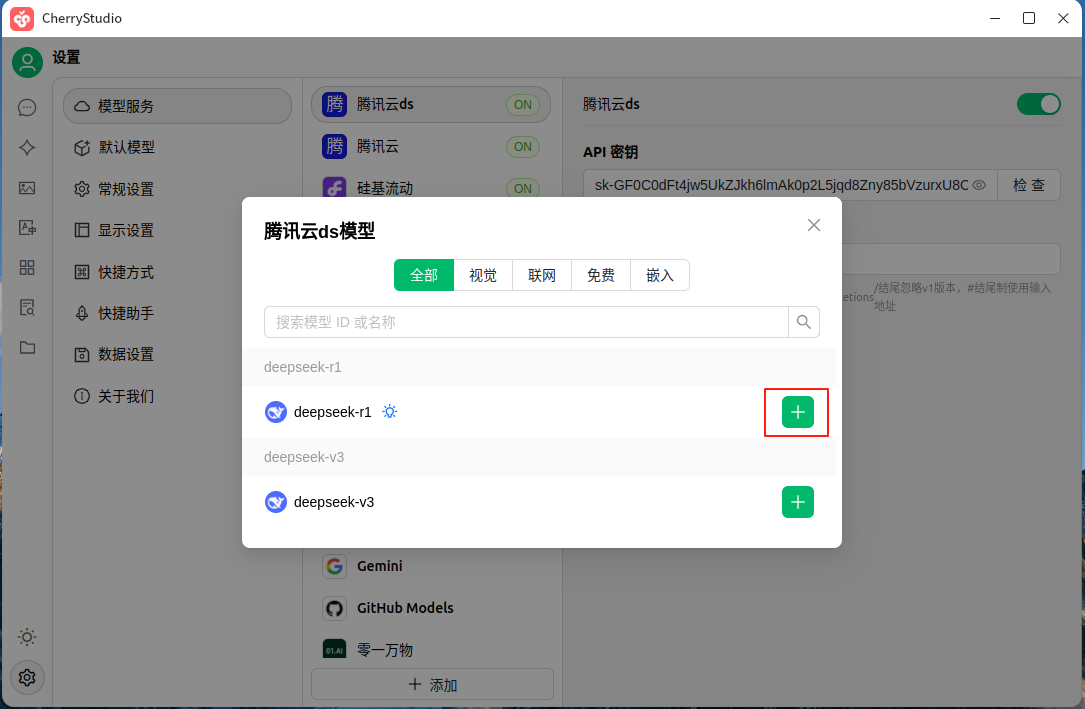Open the Assistants chat icon in sidebar
Viewport: 1085px width, 709px height.
click(27, 106)
